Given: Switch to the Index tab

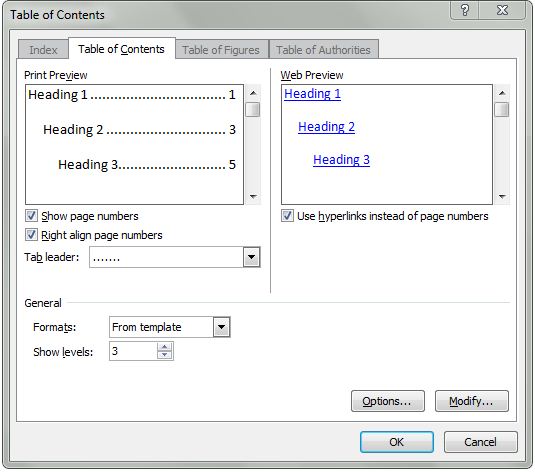Looking at the screenshot, I should [x=43, y=50].
